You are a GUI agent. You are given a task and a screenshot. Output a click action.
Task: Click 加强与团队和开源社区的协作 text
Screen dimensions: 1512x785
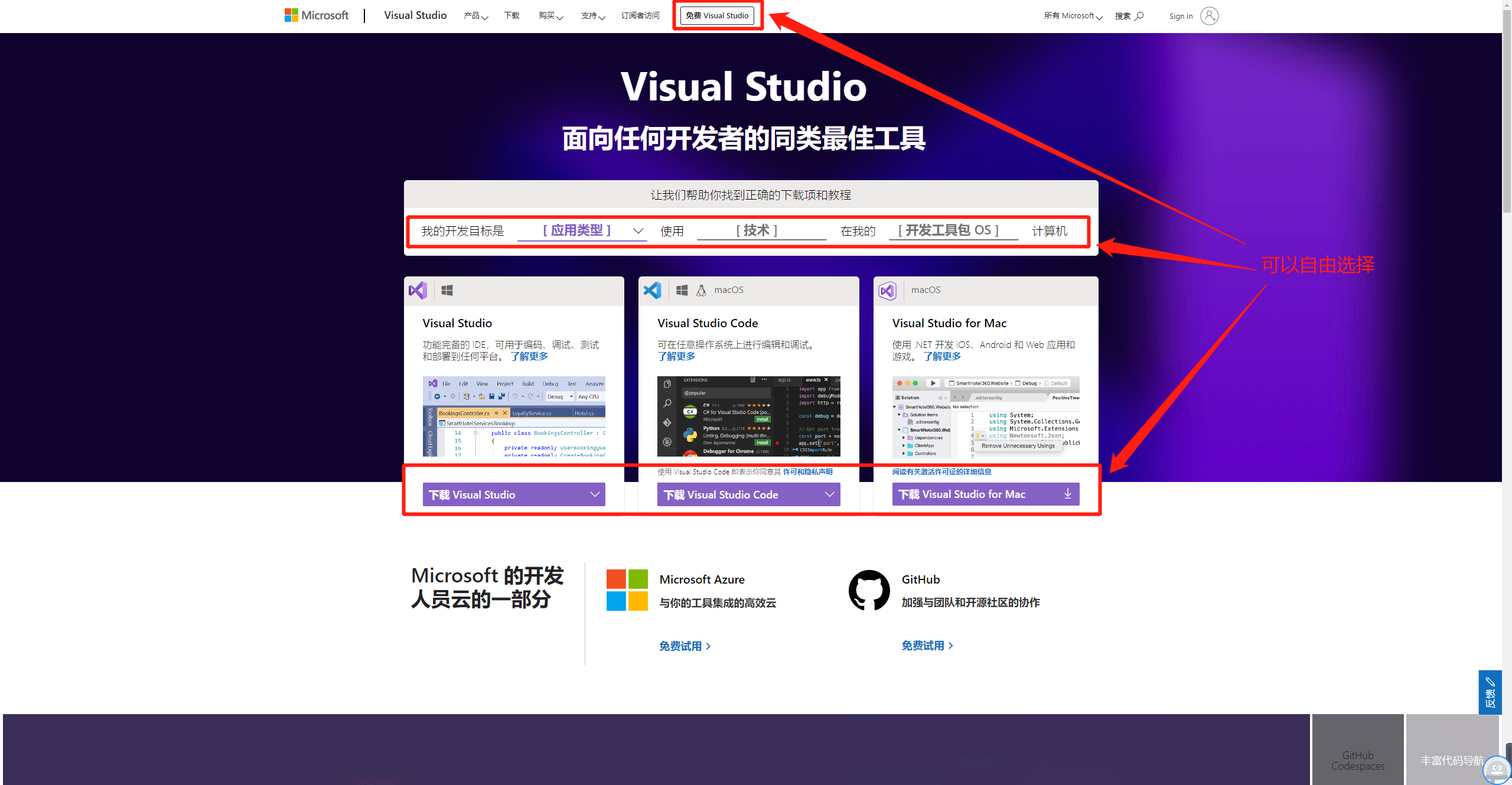coord(970,602)
